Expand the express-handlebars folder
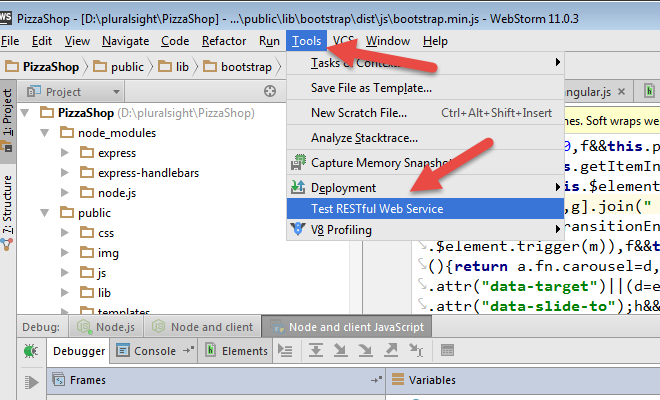 click(x=64, y=172)
